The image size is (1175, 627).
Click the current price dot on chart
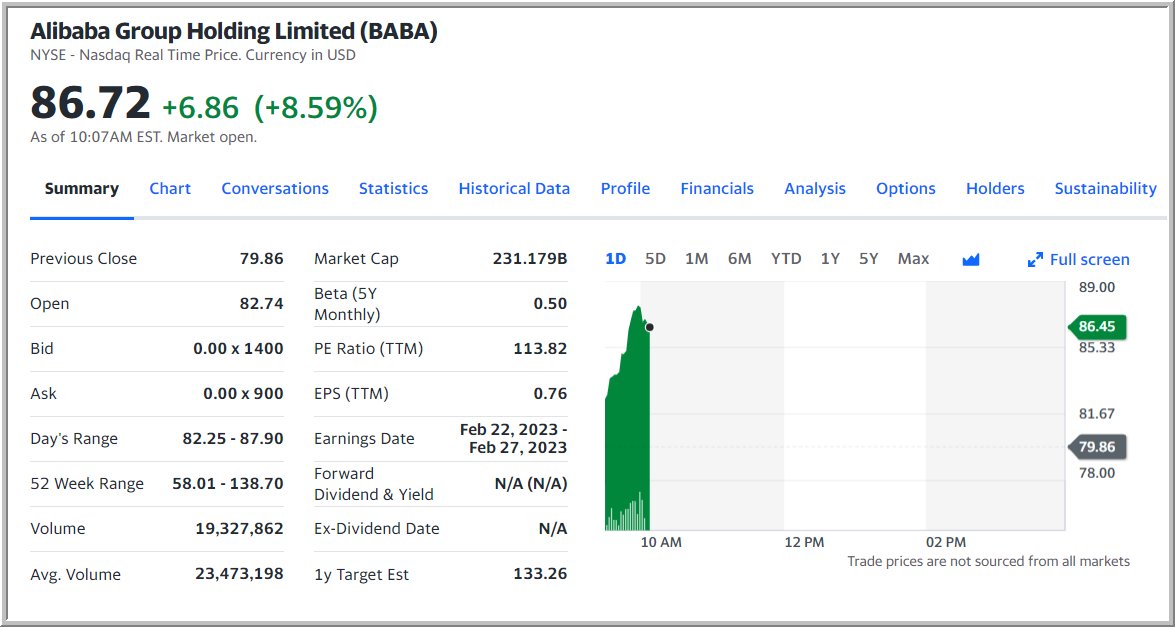click(x=649, y=327)
